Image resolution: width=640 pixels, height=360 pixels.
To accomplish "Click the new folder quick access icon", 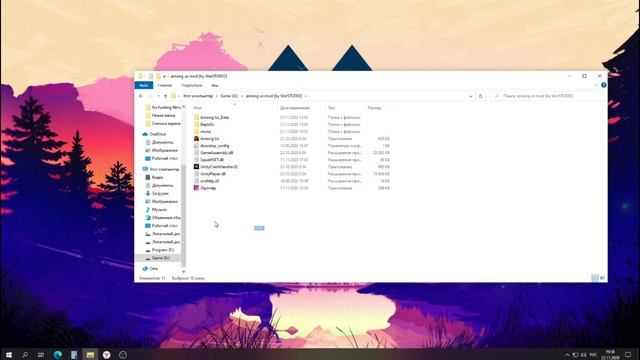I will click(x=158, y=76).
